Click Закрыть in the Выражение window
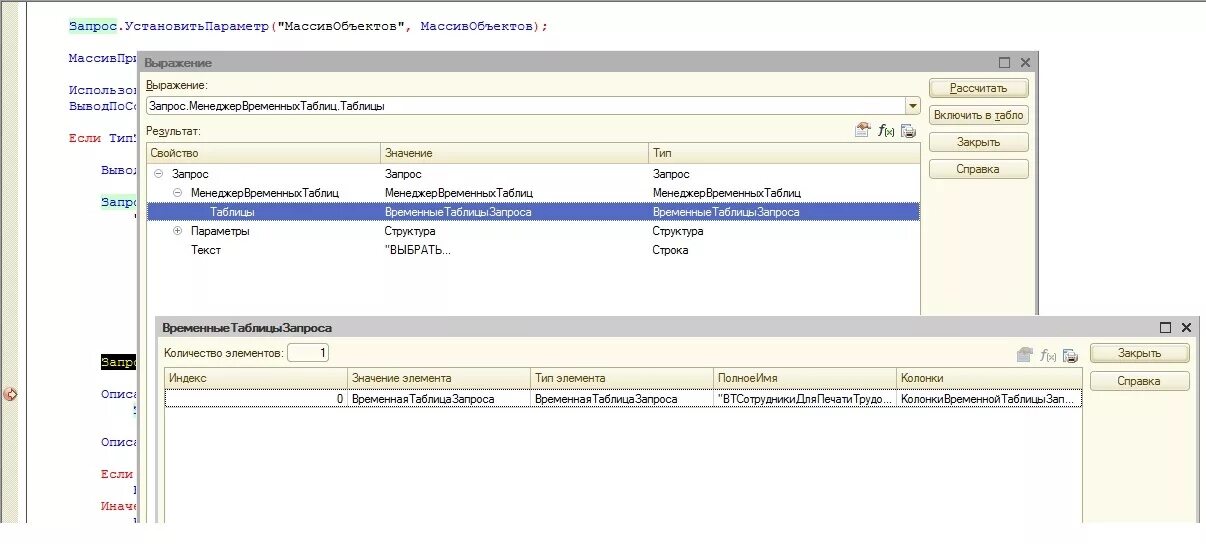This screenshot has height=544, width=1206. click(x=978, y=142)
